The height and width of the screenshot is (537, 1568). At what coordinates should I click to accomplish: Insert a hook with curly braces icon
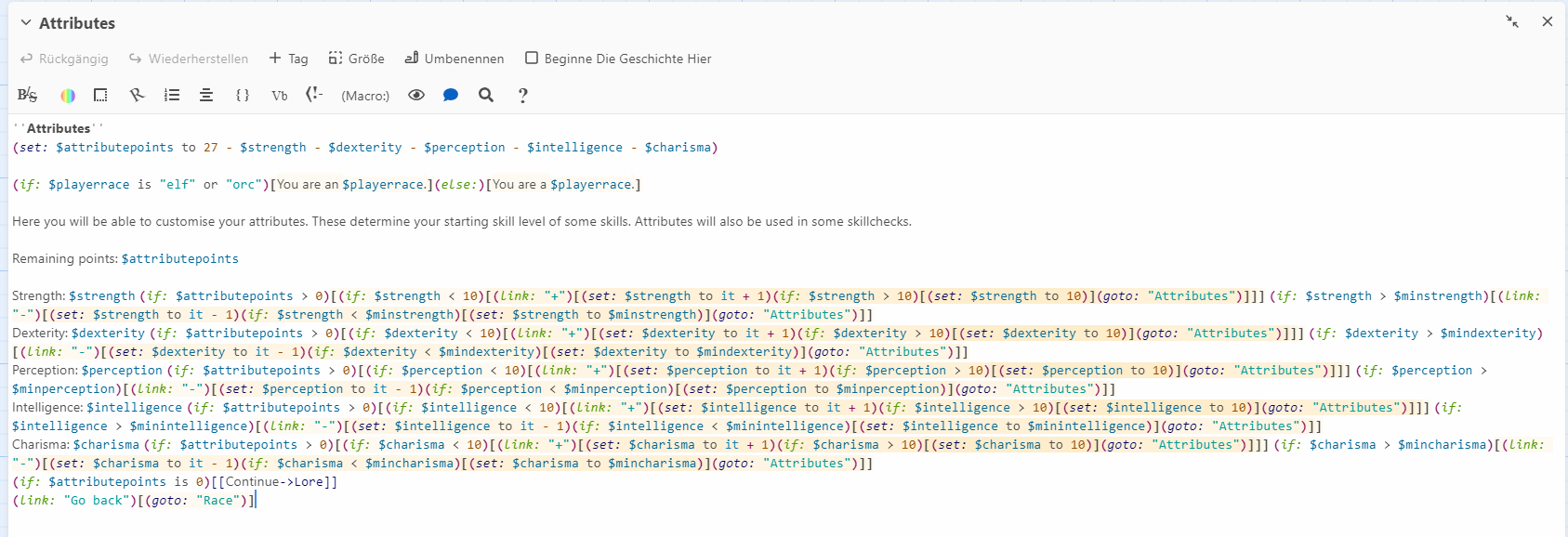pyautogui.click(x=243, y=95)
